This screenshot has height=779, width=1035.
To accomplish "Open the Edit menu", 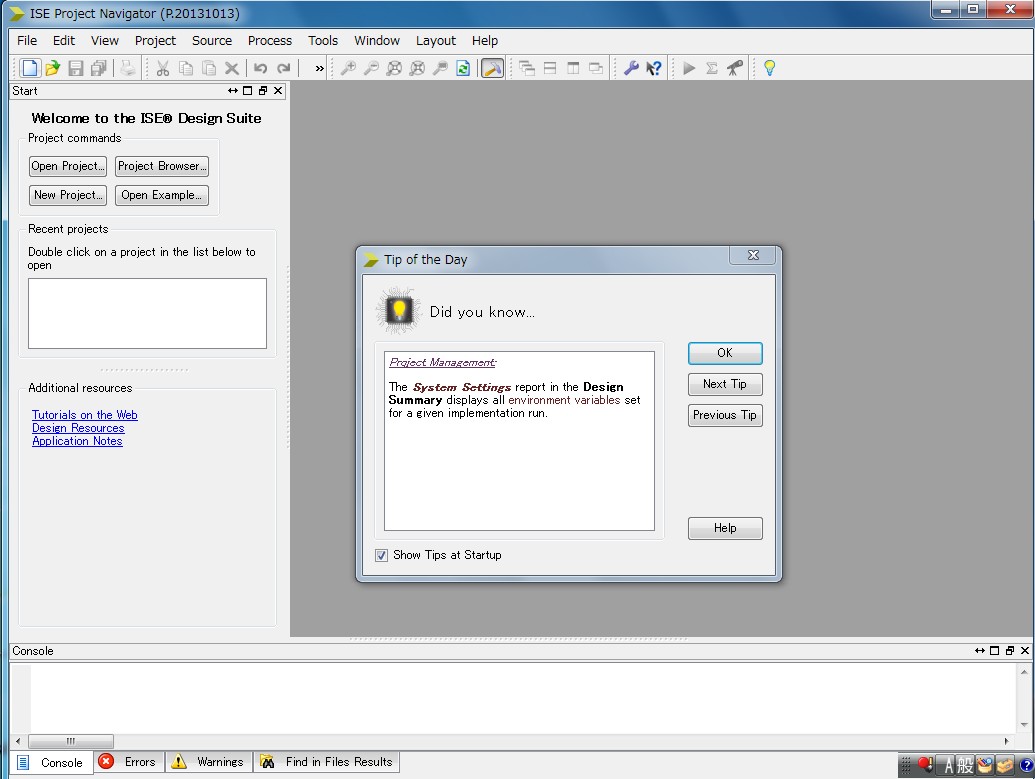I will (x=64, y=40).
